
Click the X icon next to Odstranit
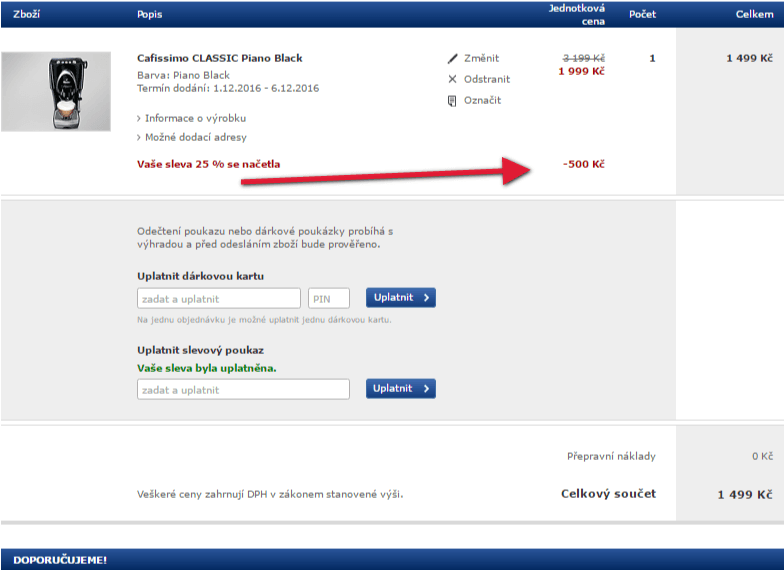(452, 79)
